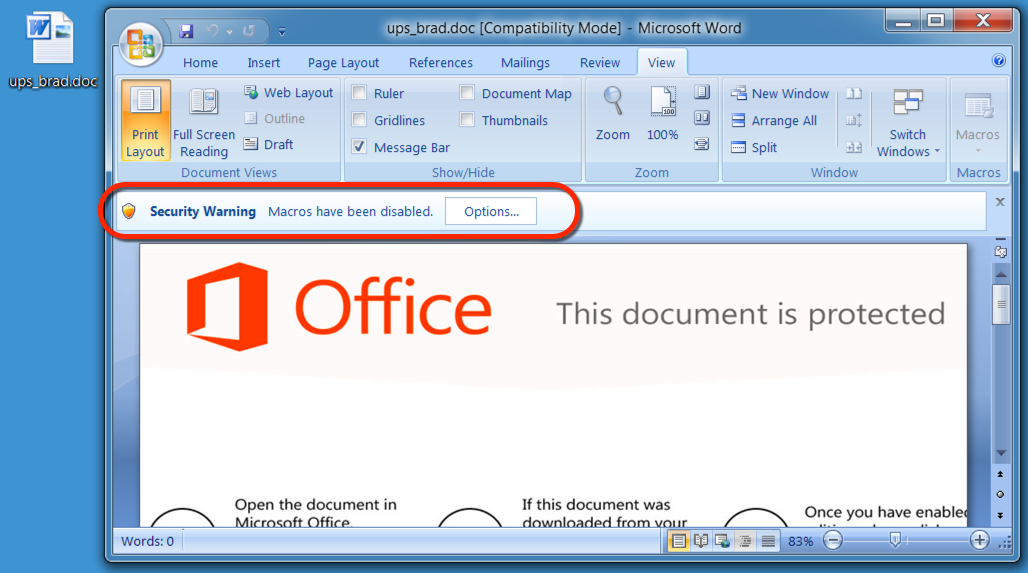Select Print Layout status bar icon
The image size is (1028, 573).
tap(679, 541)
